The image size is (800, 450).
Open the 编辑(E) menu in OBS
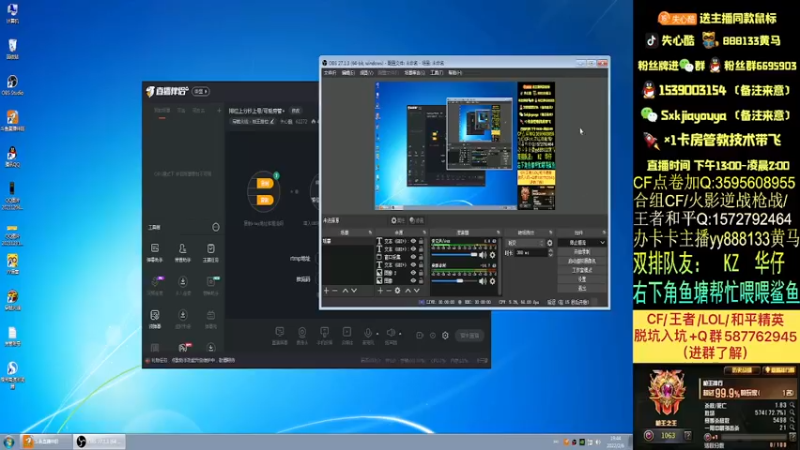point(348,73)
